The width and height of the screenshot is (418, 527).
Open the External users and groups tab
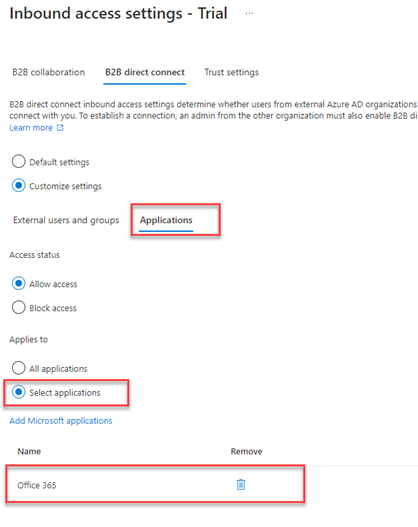[x=66, y=220]
